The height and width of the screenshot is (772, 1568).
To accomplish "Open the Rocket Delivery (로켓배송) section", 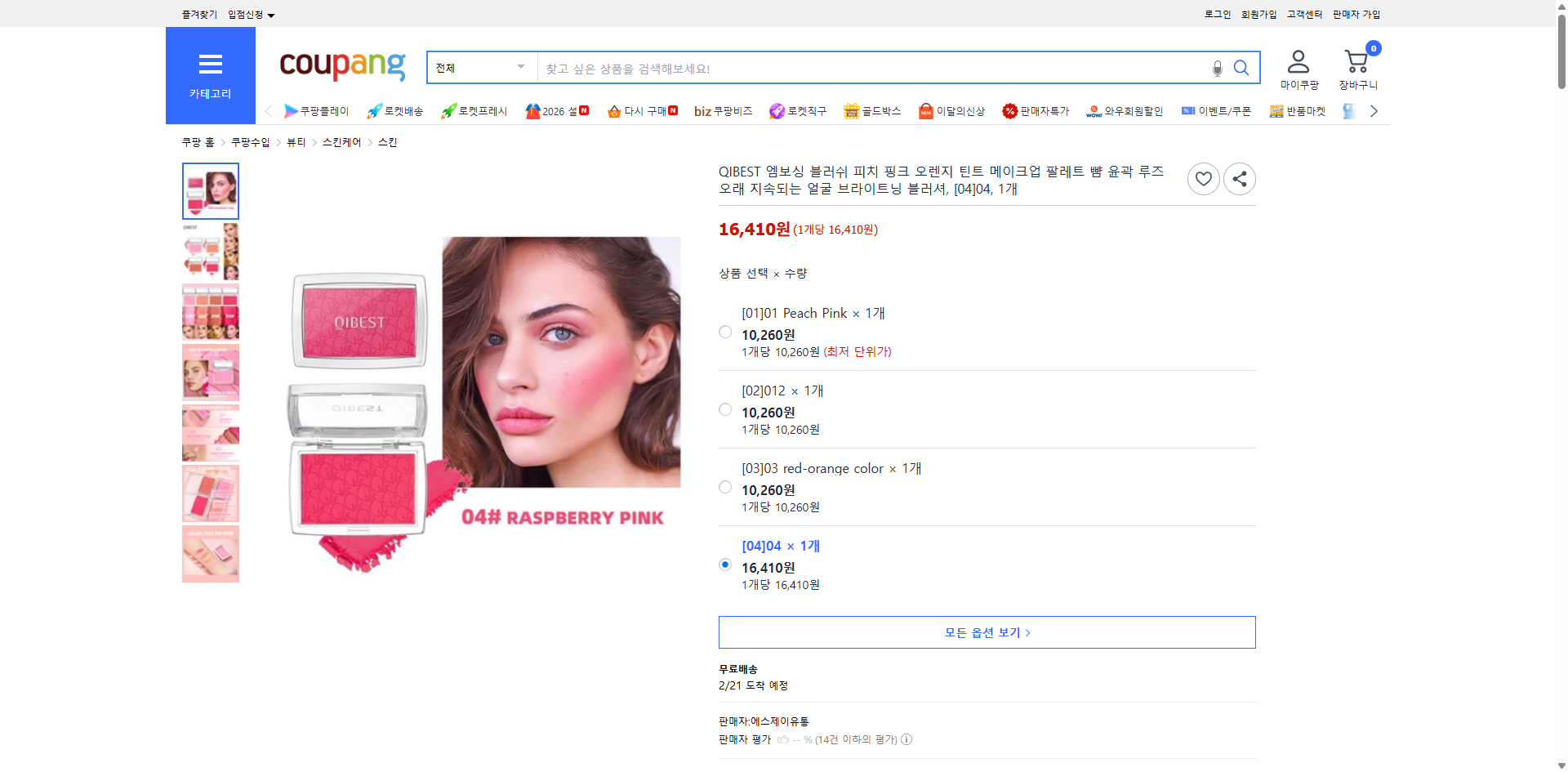I will click(394, 111).
